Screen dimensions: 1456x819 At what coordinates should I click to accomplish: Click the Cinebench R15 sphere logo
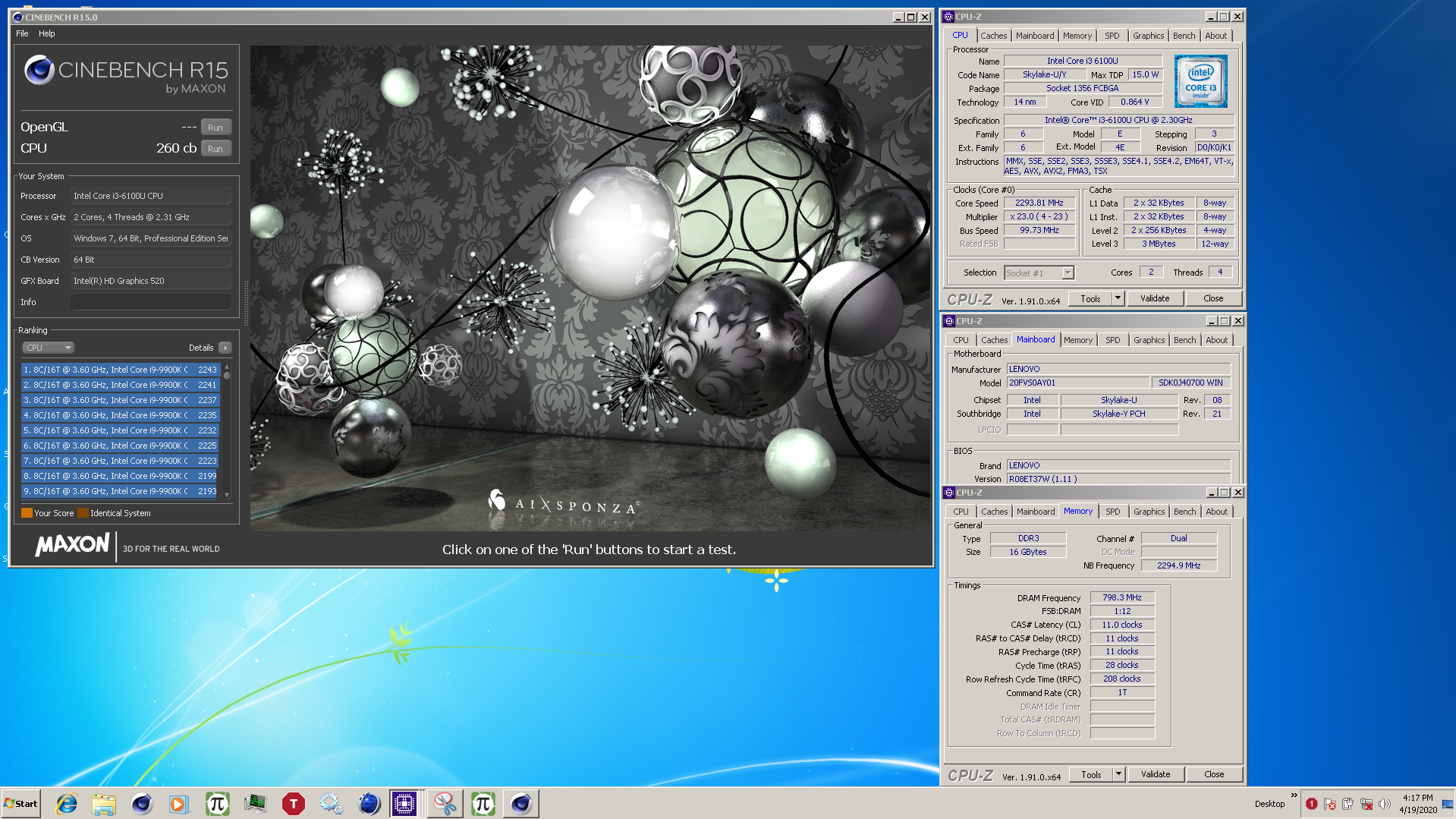click(x=39, y=70)
